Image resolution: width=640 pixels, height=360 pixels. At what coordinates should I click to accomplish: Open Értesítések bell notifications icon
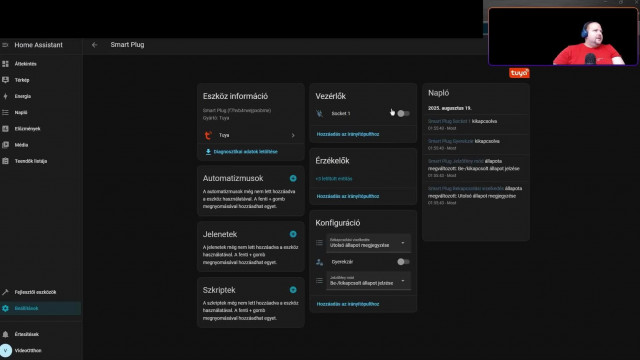[x=5, y=334]
